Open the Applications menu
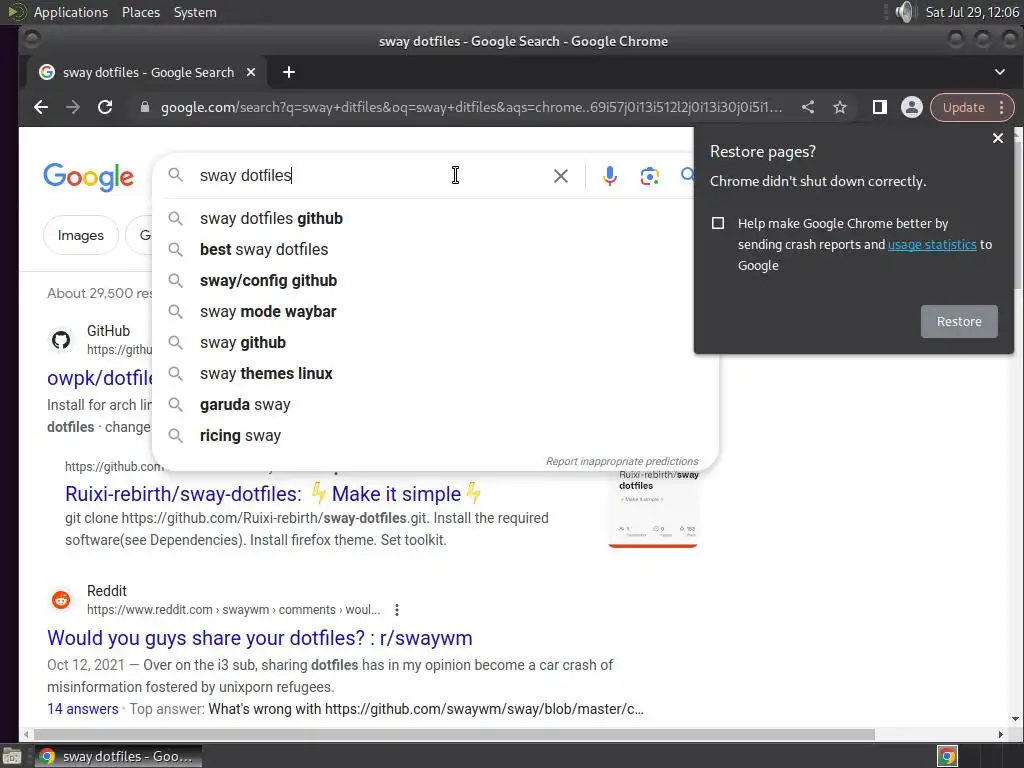The width and height of the screenshot is (1024, 768). pos(71,12)
